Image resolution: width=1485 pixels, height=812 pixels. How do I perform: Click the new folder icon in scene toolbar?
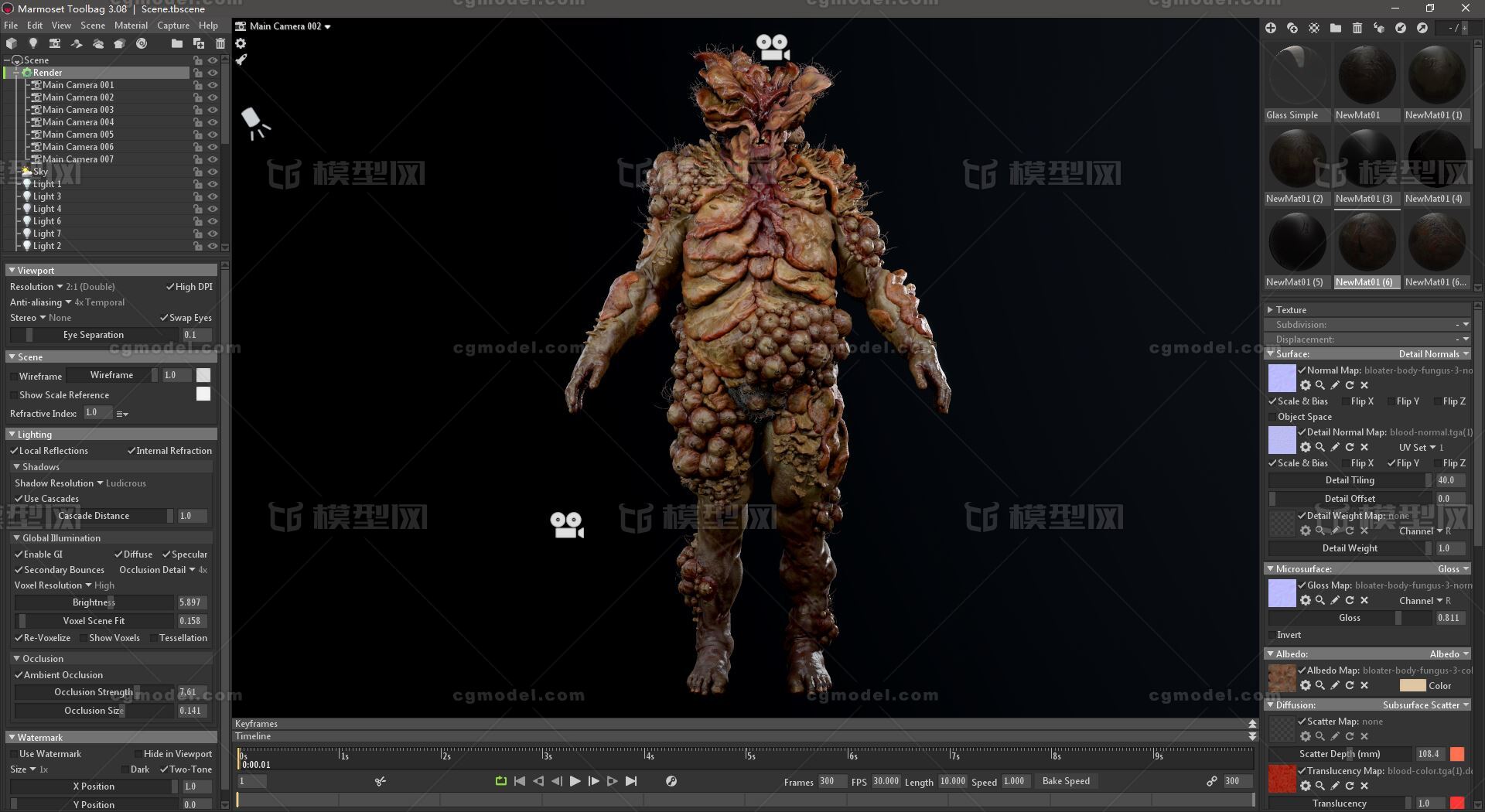tap(177, 43)
